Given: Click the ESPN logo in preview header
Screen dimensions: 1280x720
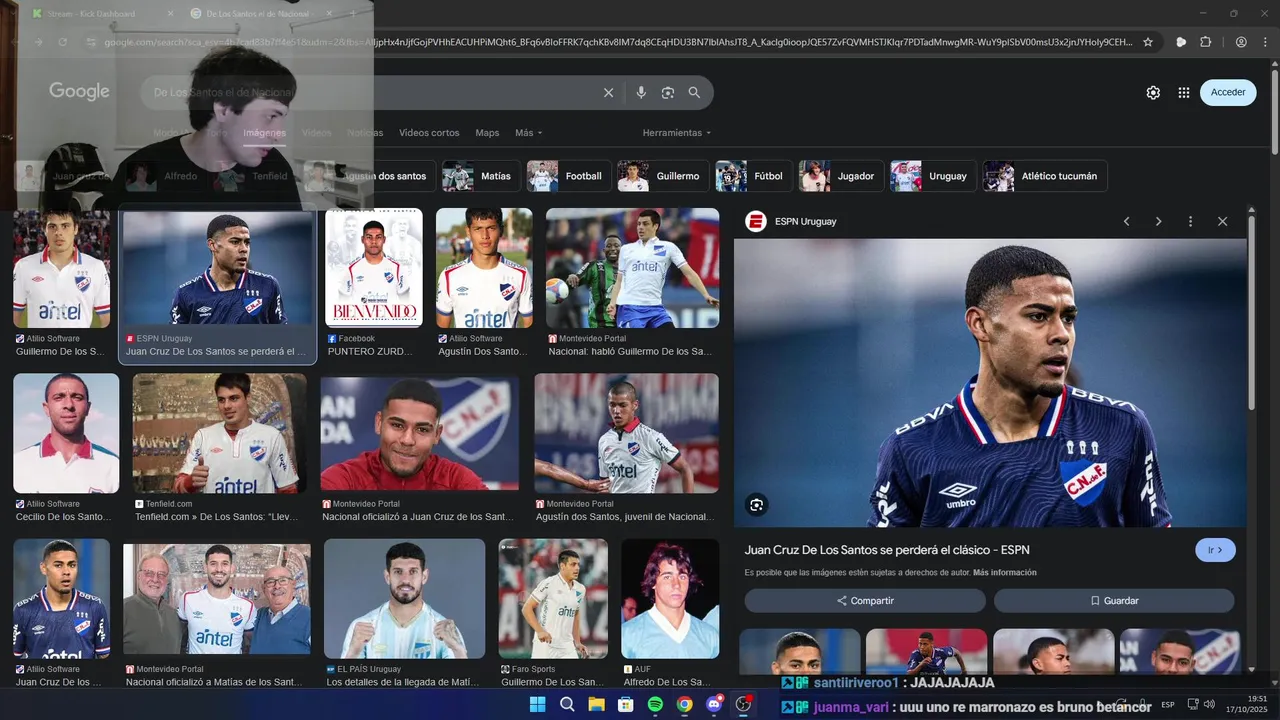Looking at the screenshot, I should point(756,221).
